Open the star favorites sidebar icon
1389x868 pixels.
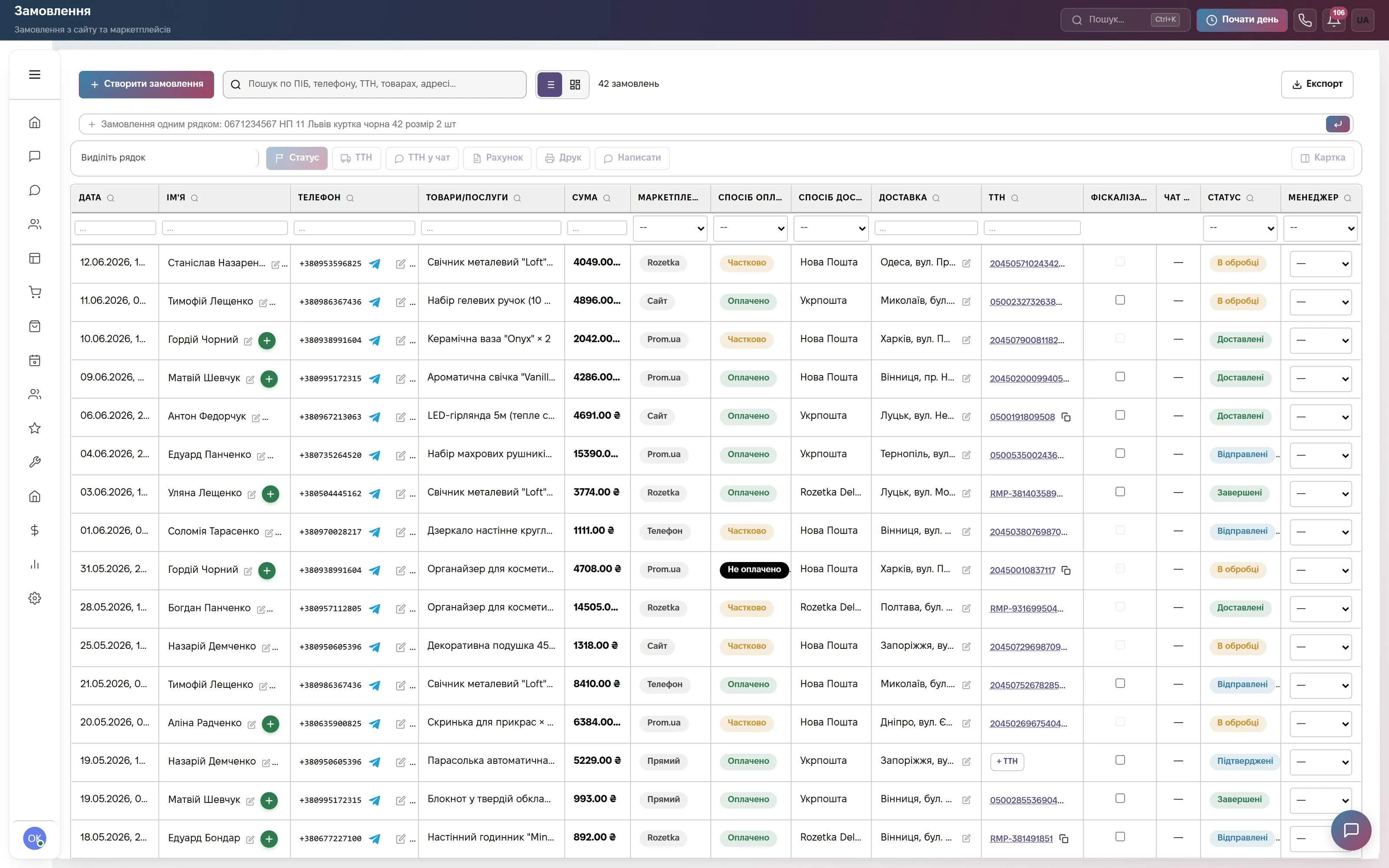click(34, 428)
